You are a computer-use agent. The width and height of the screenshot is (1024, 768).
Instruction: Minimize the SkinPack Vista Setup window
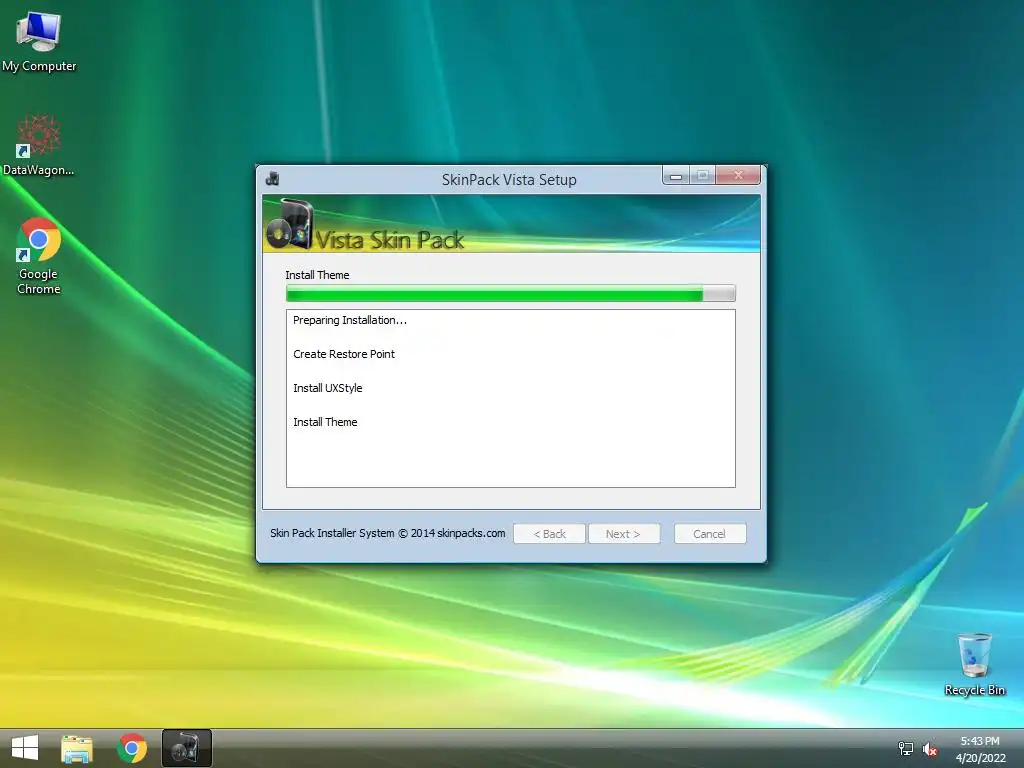(676, 175)
